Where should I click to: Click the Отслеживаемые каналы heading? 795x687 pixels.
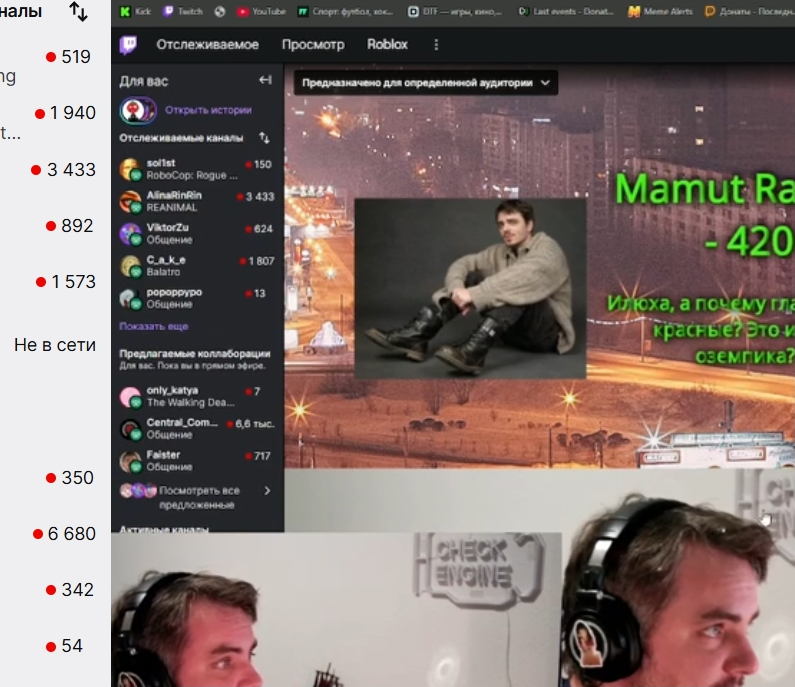[x=181, y=138]
